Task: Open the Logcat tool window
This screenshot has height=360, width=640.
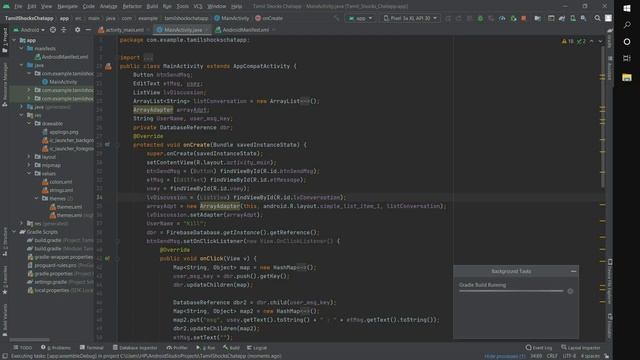Action: pyautogui.click(x=257, y=348)
